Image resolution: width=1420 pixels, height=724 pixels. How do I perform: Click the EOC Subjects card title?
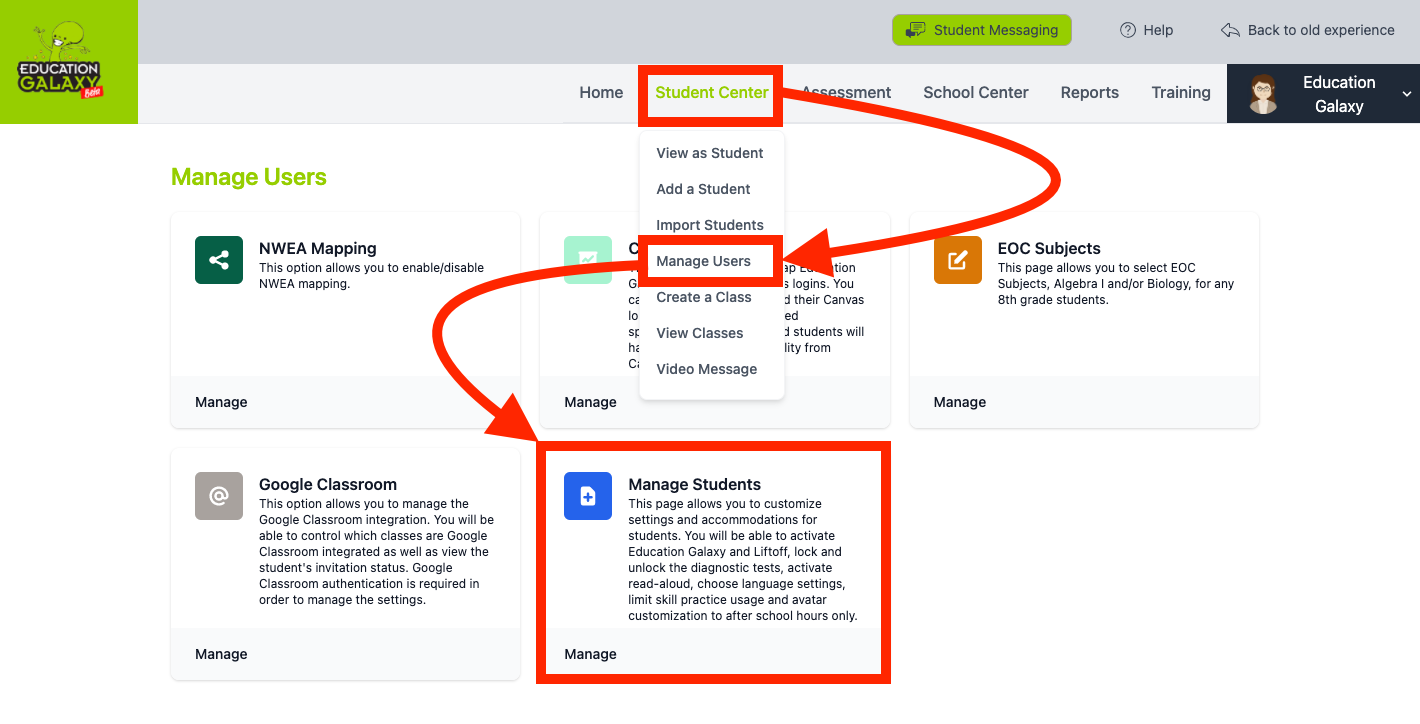[x=1049, y=248]
